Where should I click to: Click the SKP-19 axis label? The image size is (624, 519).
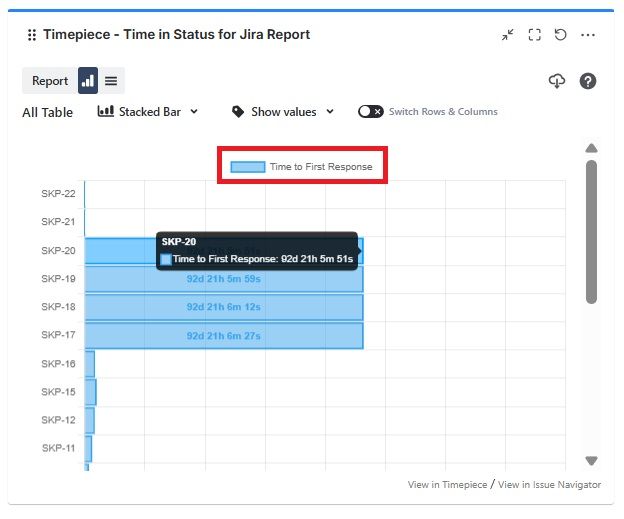tap(58, 279)
